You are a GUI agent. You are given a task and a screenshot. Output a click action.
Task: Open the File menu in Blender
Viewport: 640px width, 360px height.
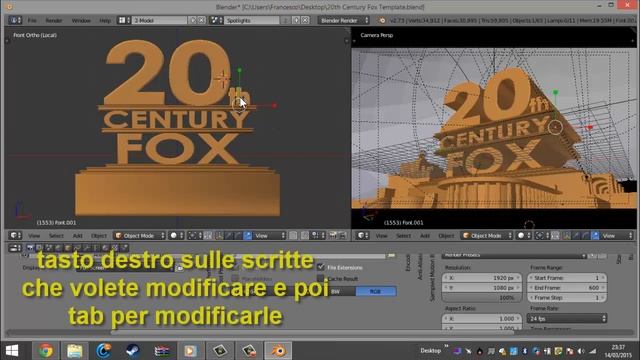click(x=32, y=20)
